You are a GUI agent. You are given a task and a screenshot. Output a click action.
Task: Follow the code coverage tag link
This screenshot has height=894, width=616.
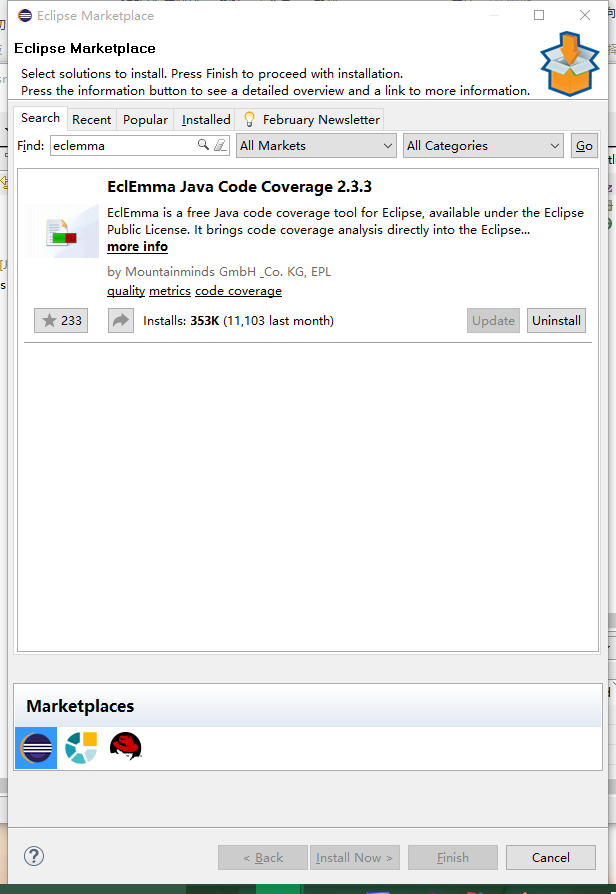tap(238, 291)
